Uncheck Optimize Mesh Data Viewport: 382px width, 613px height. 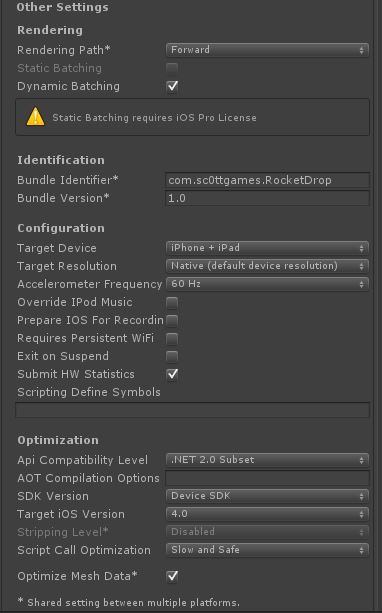click(172, 576)
